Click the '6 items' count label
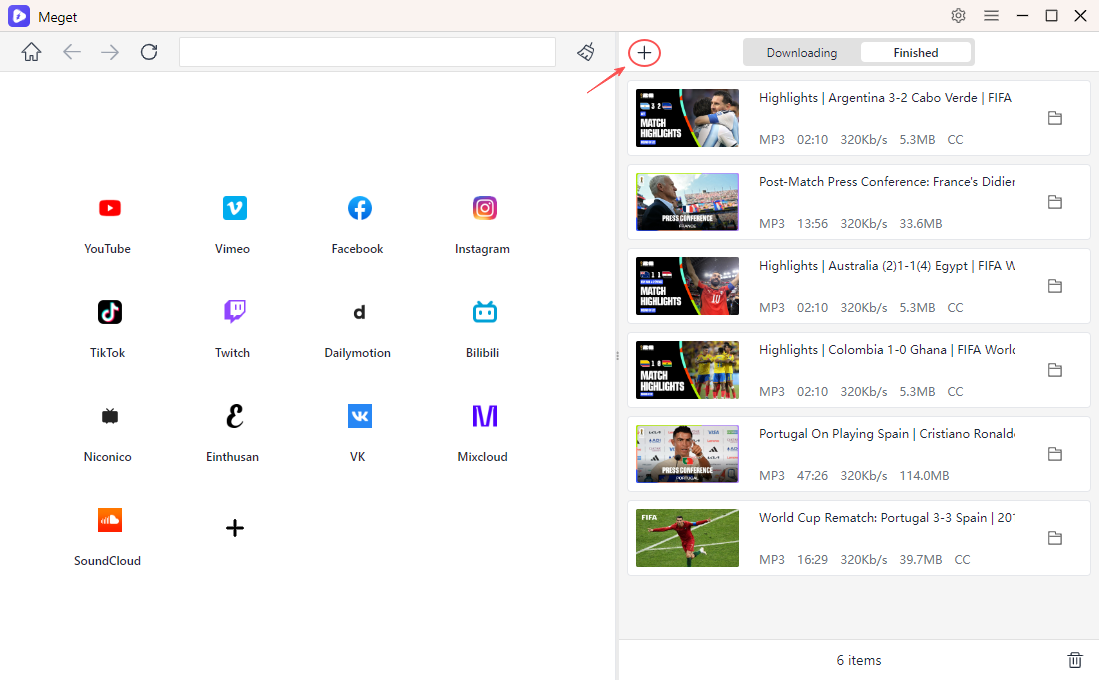This screenshot has height=680, width=1099. click(x=859, y=660)
